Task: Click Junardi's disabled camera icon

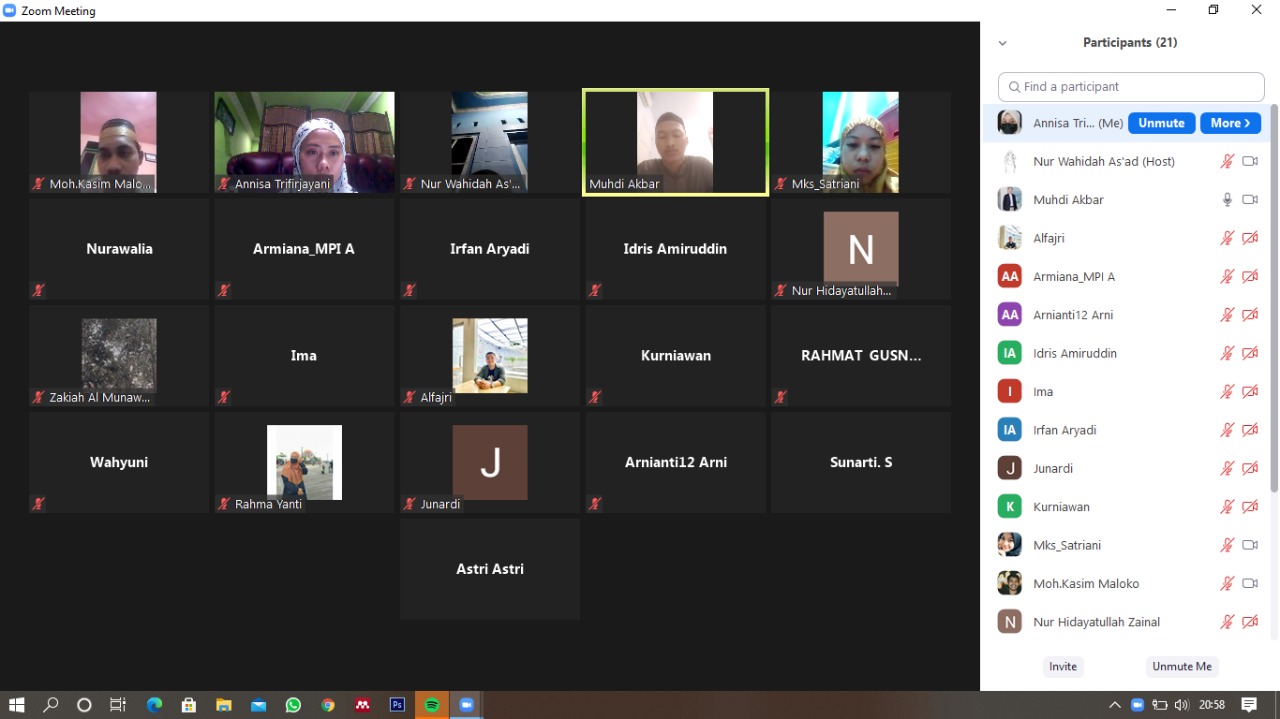Action: pyautogui.click(x=1250, y=468)
